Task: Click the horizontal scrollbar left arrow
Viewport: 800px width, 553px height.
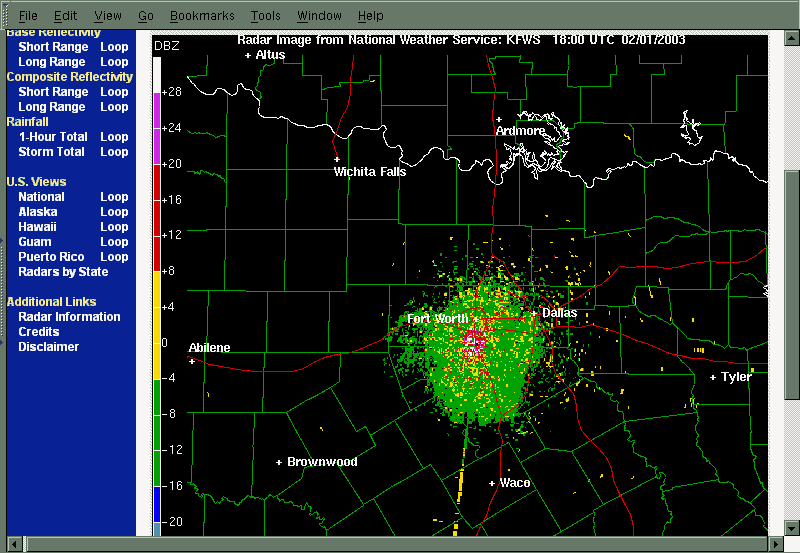Action: click(14, 544)
